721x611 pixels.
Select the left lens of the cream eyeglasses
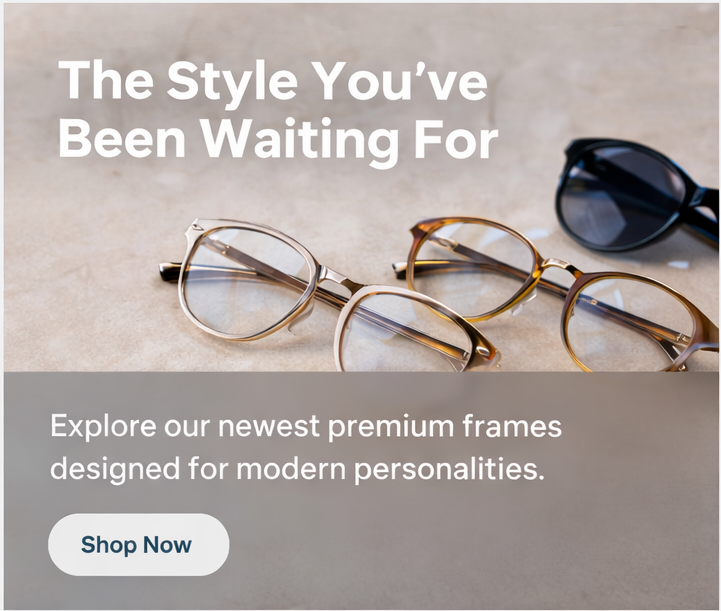point(245,281)
